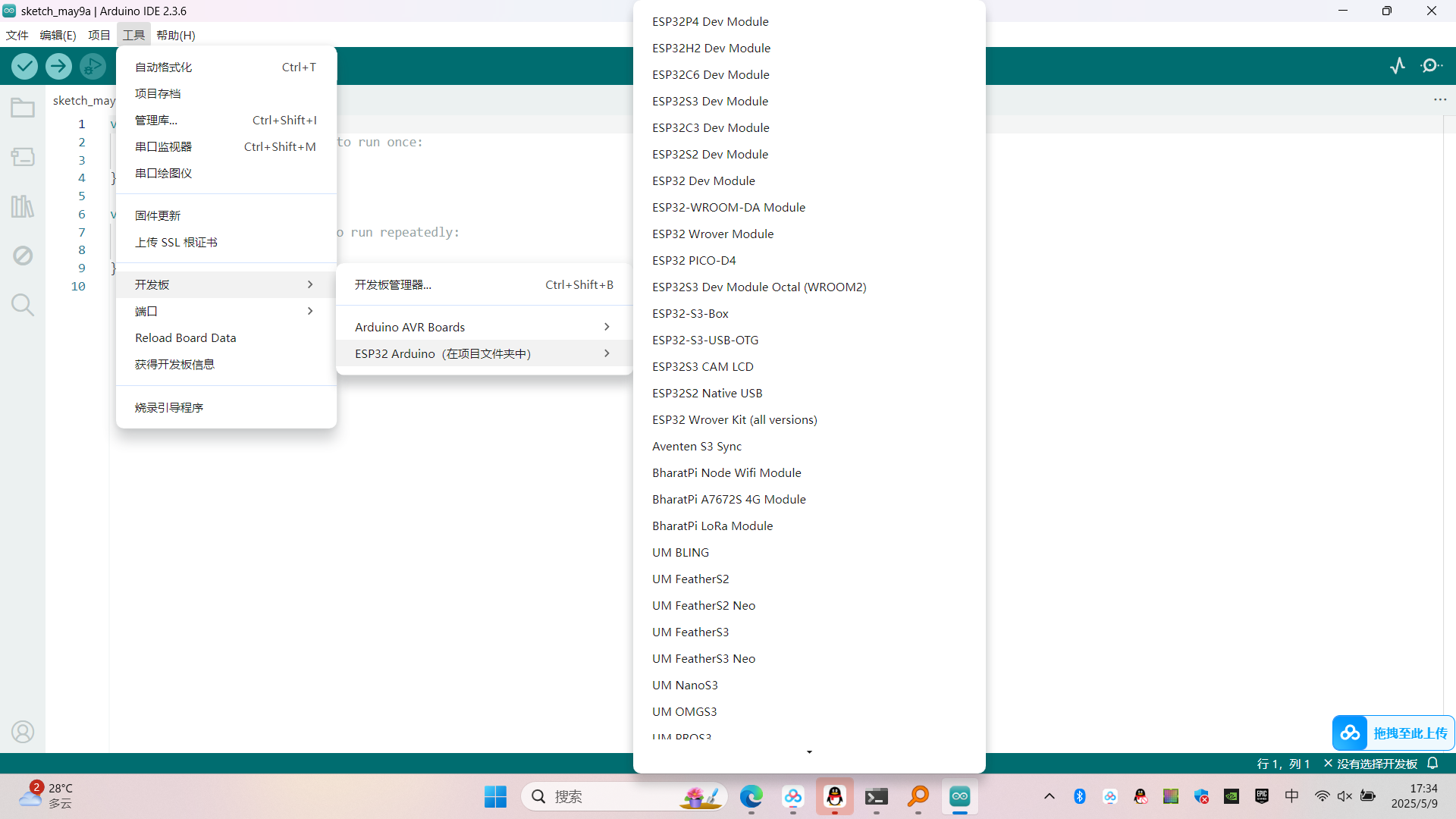Open QQ penguin app in taskbar
Image resolution: width=1456 pixels, height=819 pixels.
(x=835, y=796)
